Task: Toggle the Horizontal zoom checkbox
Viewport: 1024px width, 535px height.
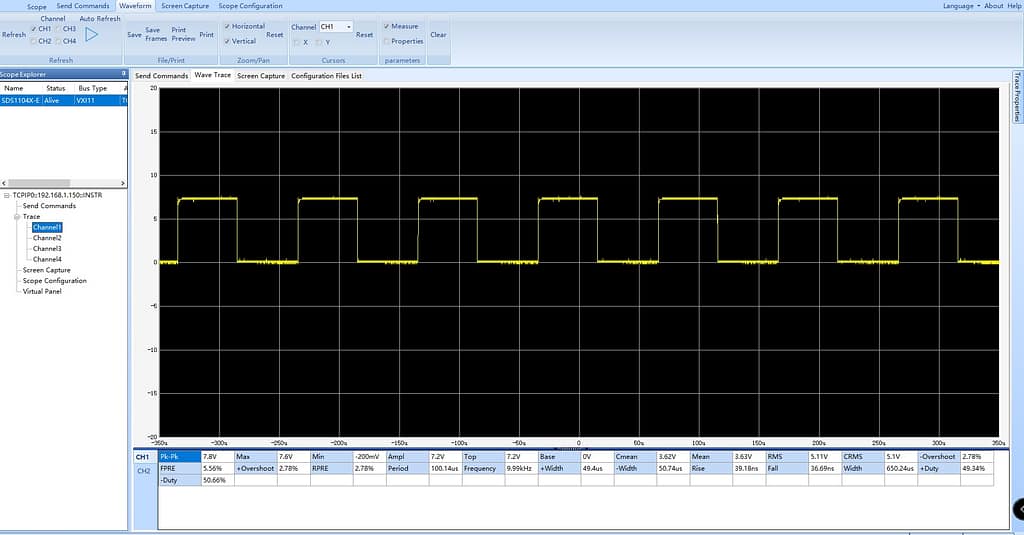Action: [228, 26]
